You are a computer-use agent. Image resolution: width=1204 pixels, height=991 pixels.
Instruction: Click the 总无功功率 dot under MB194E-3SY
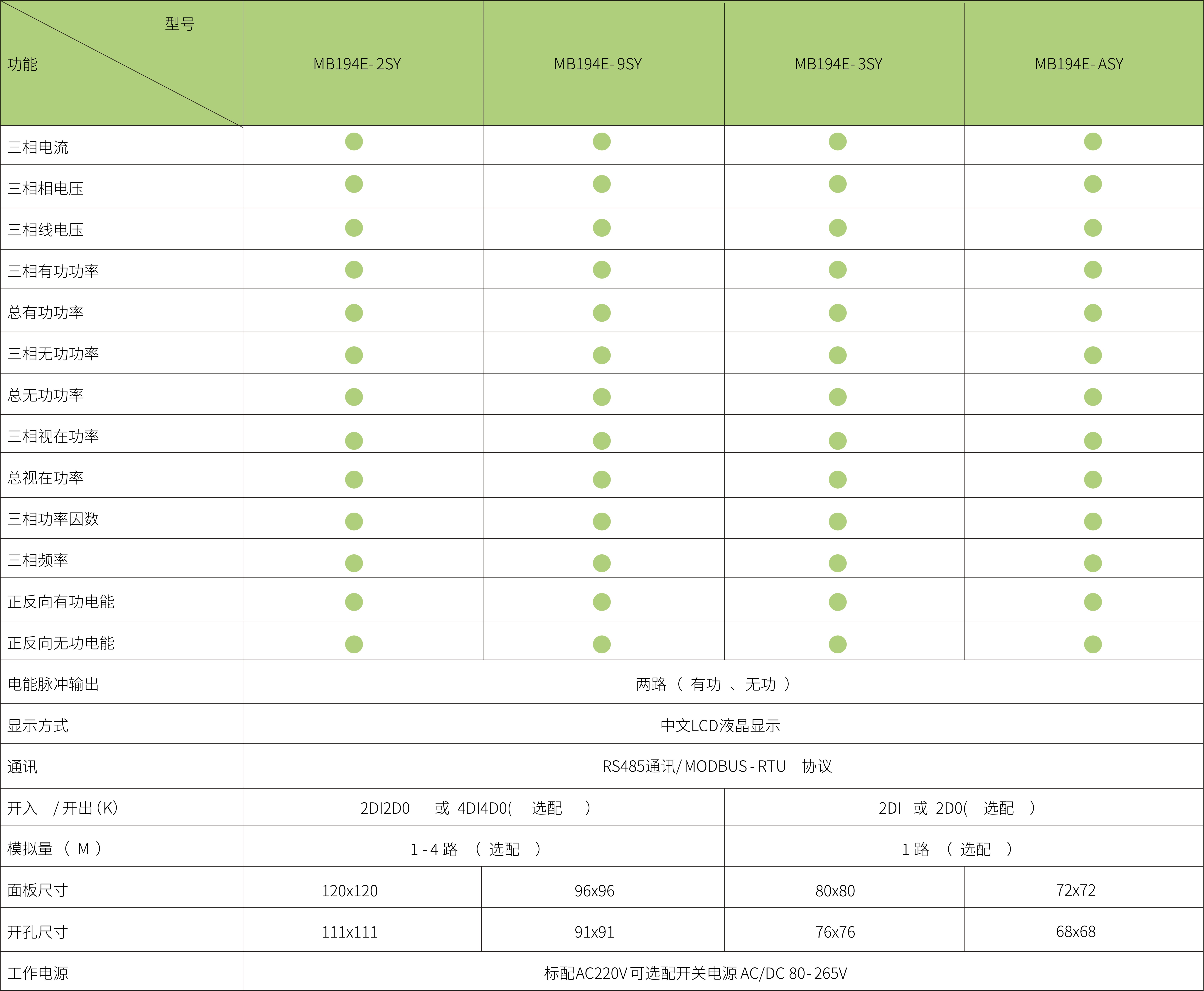click(x=837, y=397)
